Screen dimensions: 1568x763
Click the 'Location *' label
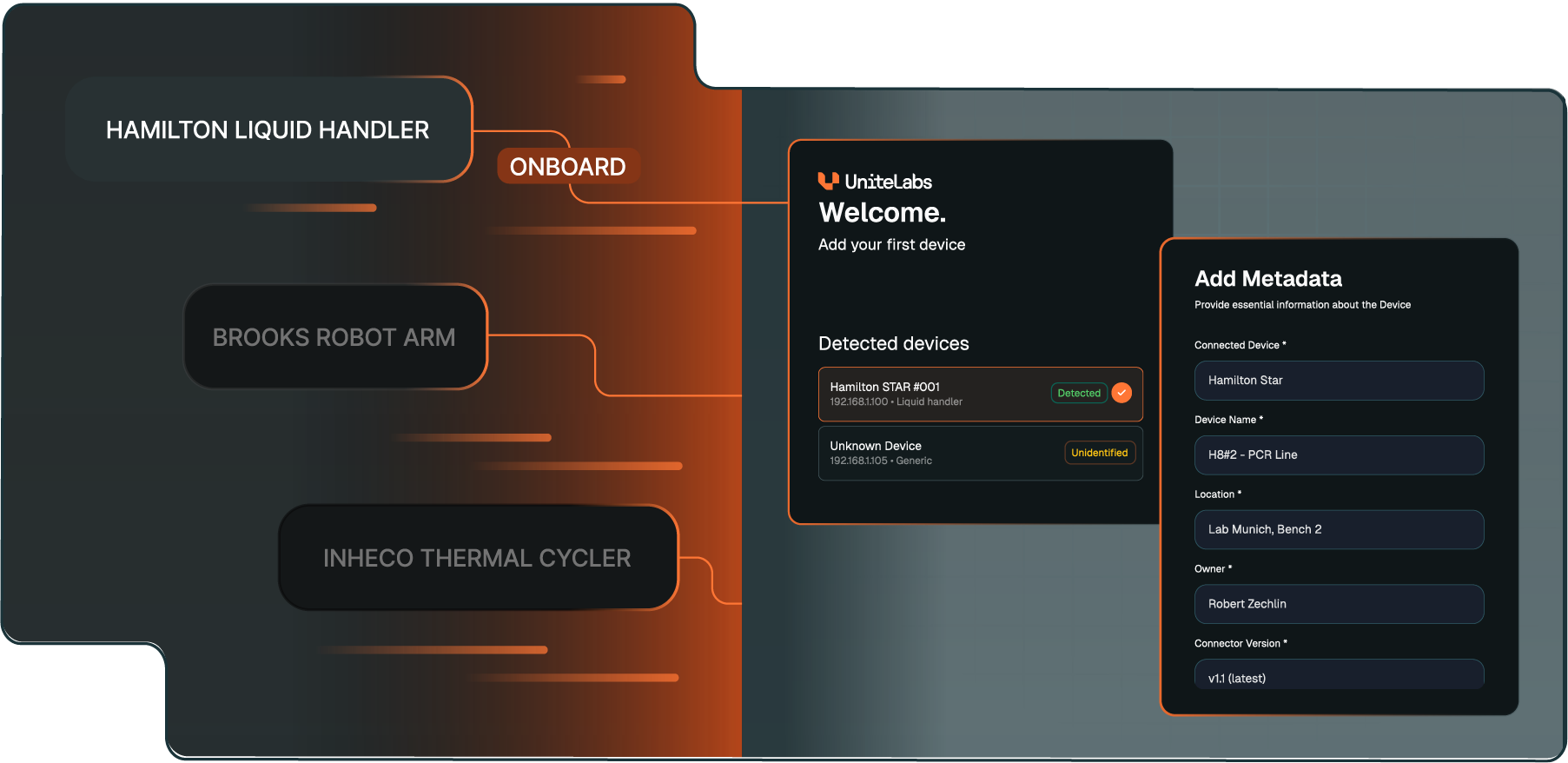pos(1218,494)
